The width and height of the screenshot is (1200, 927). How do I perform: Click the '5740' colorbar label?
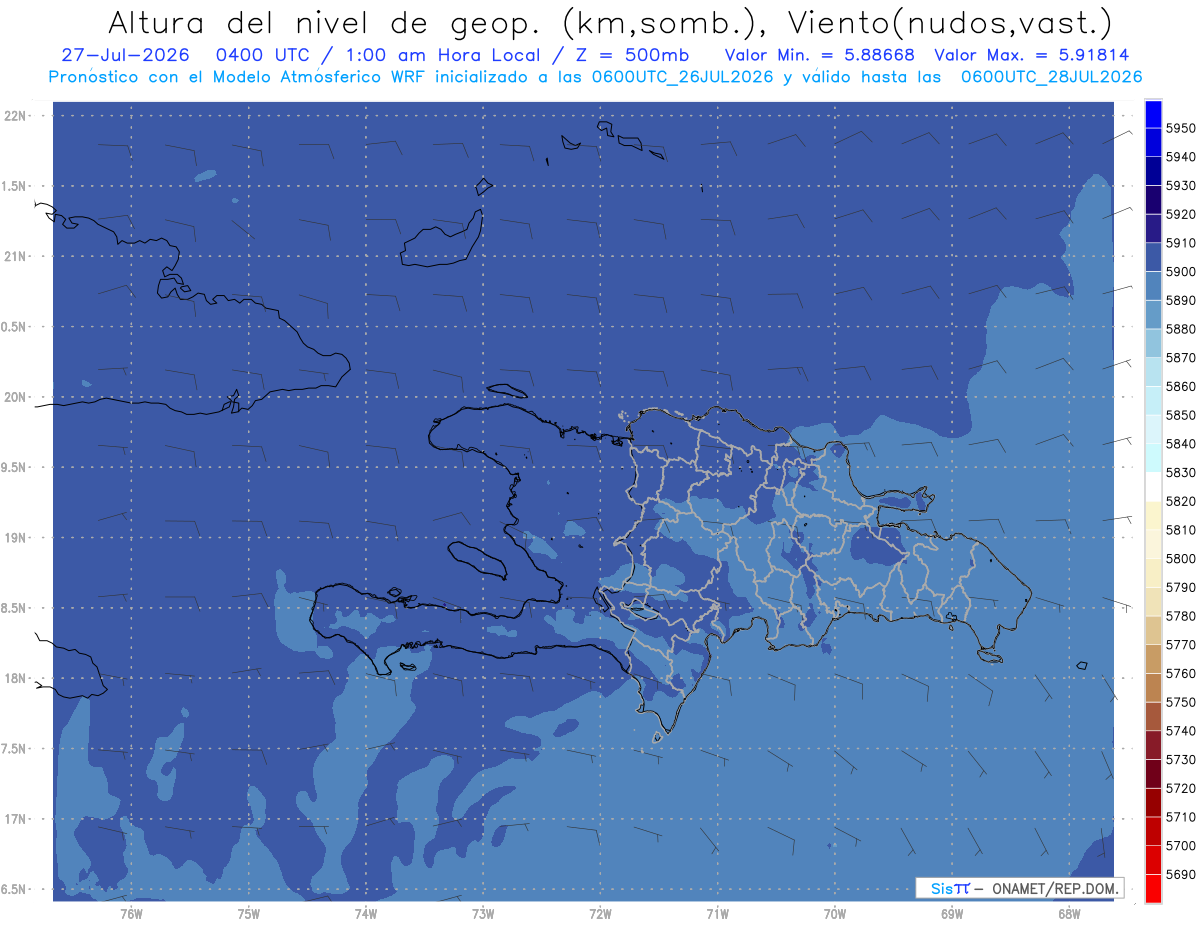tap(1181, 731)
